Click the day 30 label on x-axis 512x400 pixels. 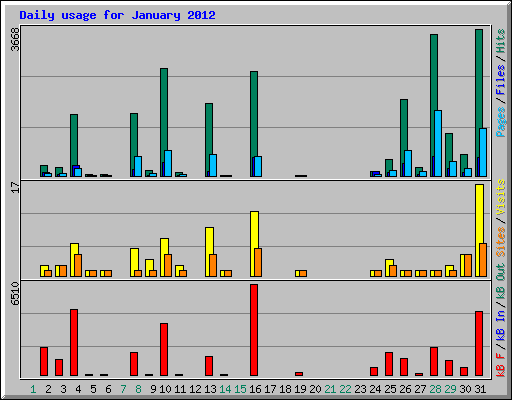[465, 389]
